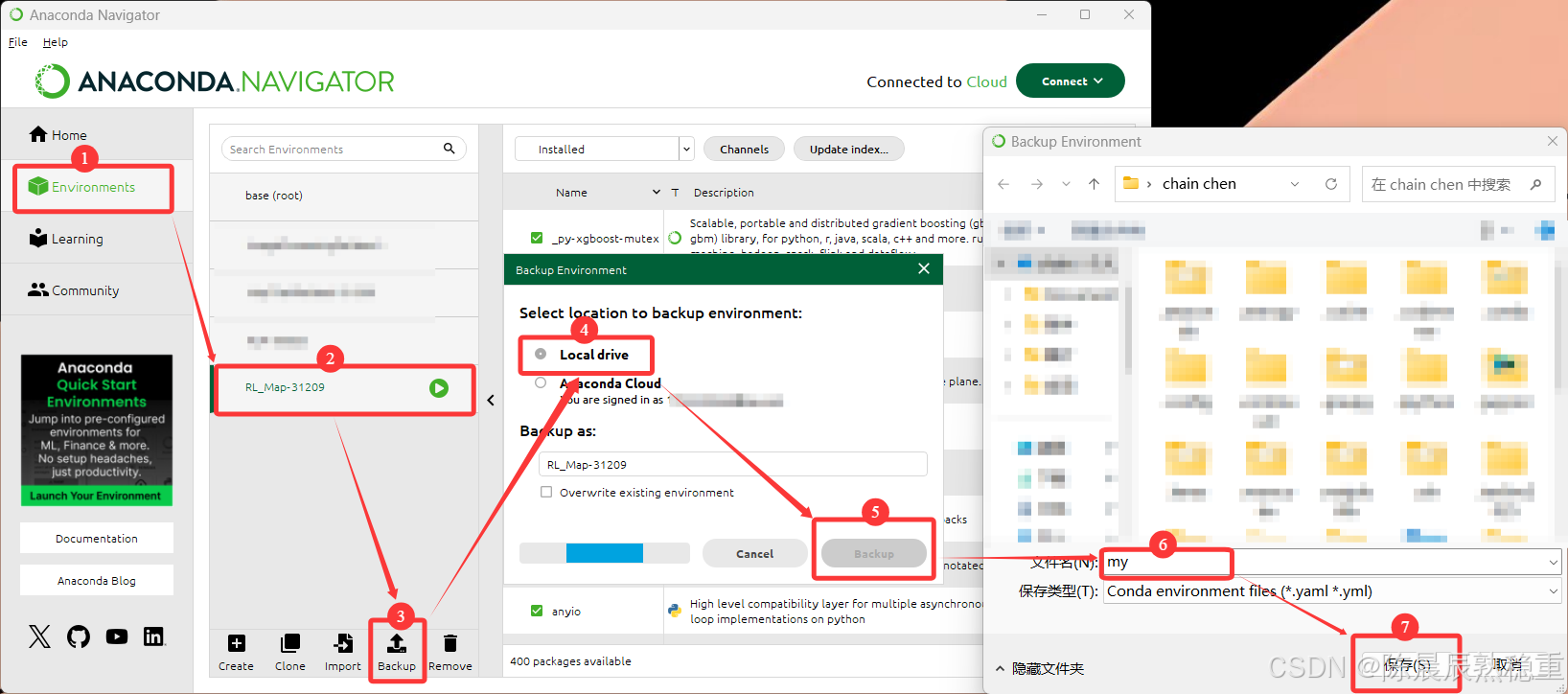Close the green Backup Environment dialog

924,268
